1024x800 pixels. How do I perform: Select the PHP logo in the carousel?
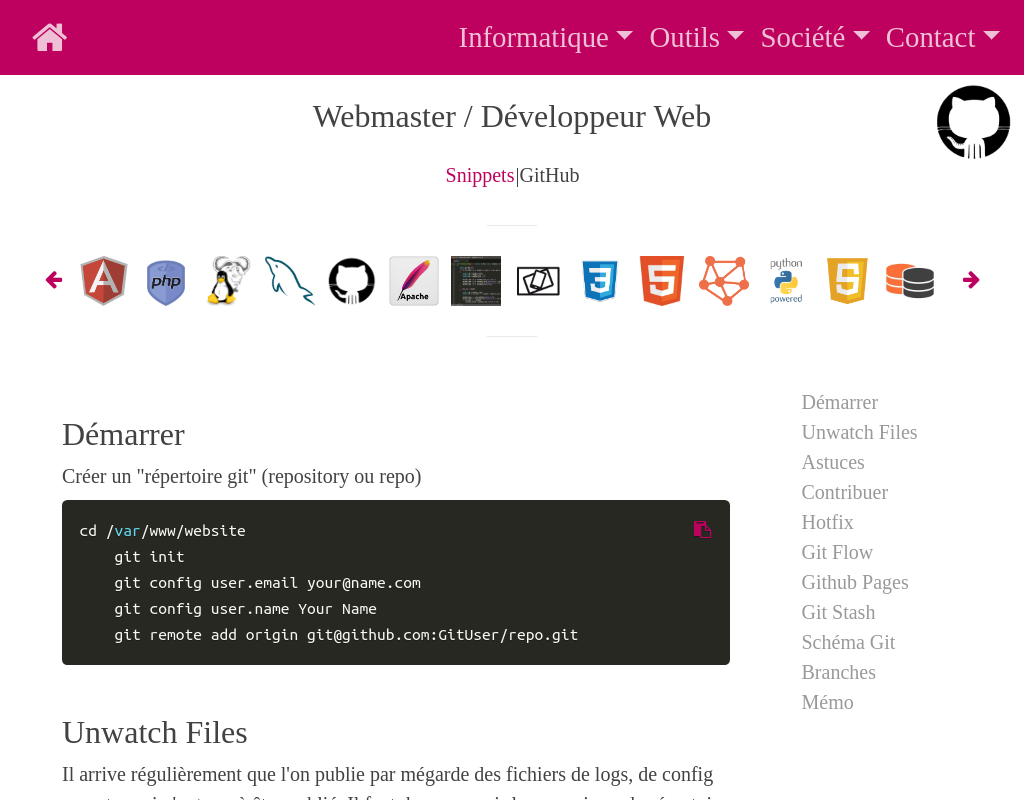(165, 281)
